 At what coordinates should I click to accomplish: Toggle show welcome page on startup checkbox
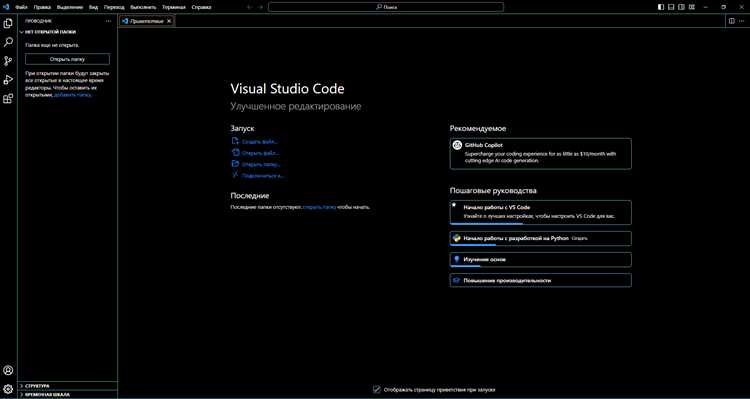pos(377,389)
